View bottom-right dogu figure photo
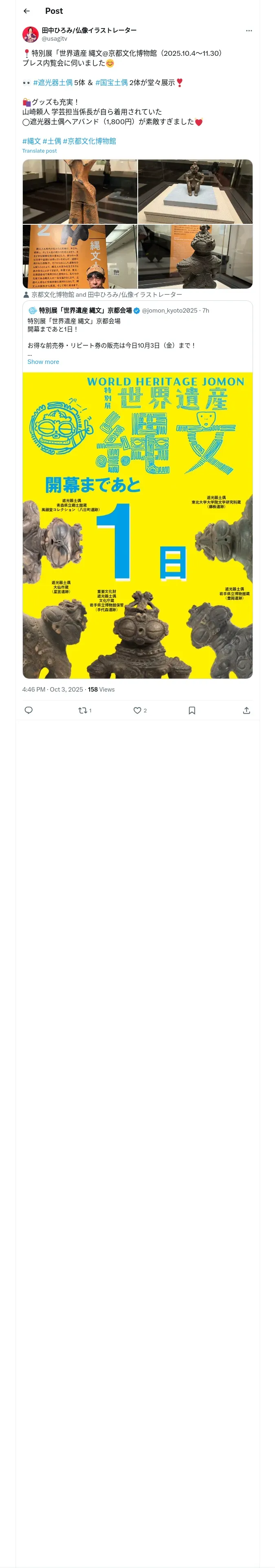Image resolution: width=275 pixels, height=1568 pixels. click(x=195, y=256)
